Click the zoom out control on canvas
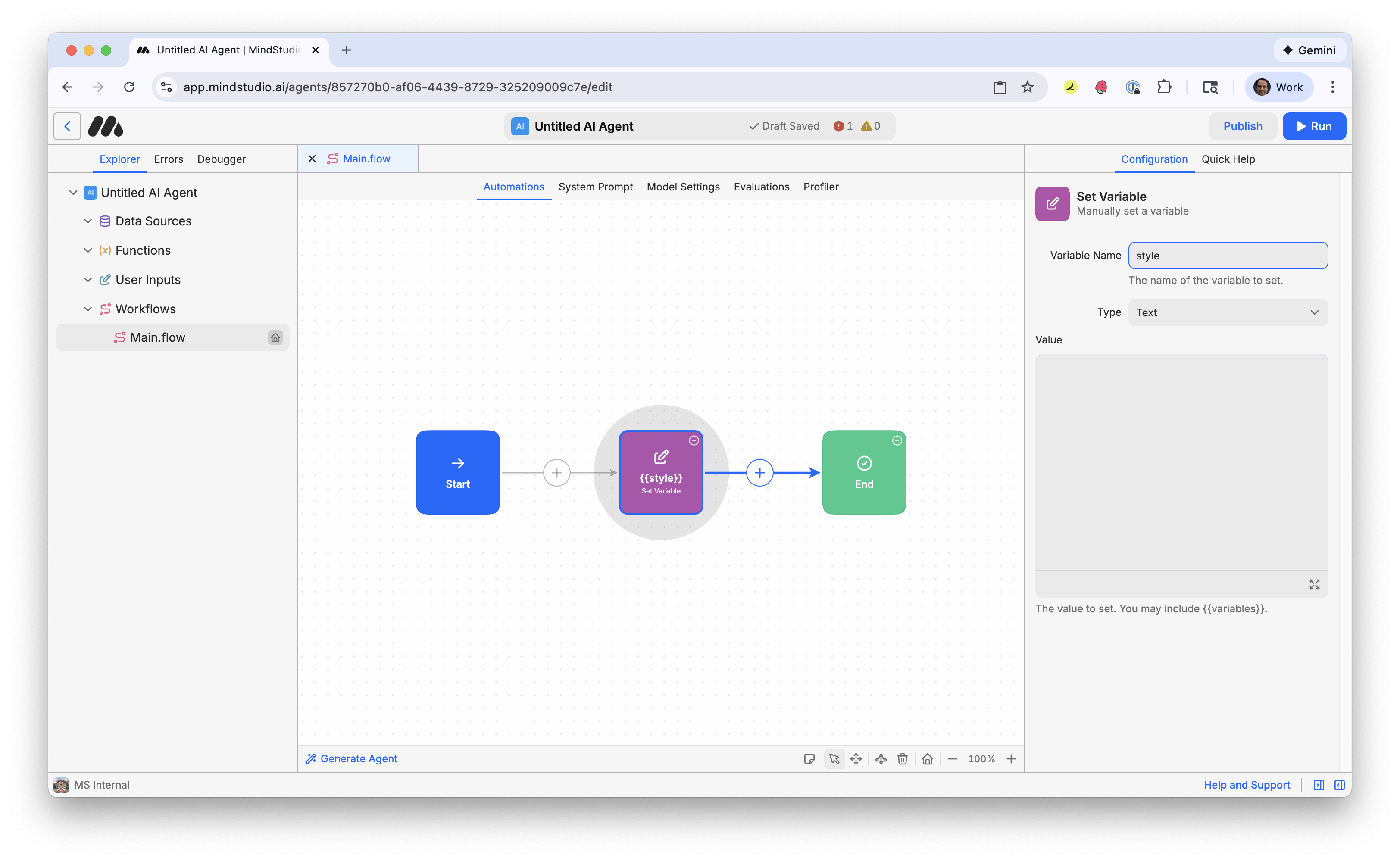Viewport: 1400px width, 861px height. point(952,758)
